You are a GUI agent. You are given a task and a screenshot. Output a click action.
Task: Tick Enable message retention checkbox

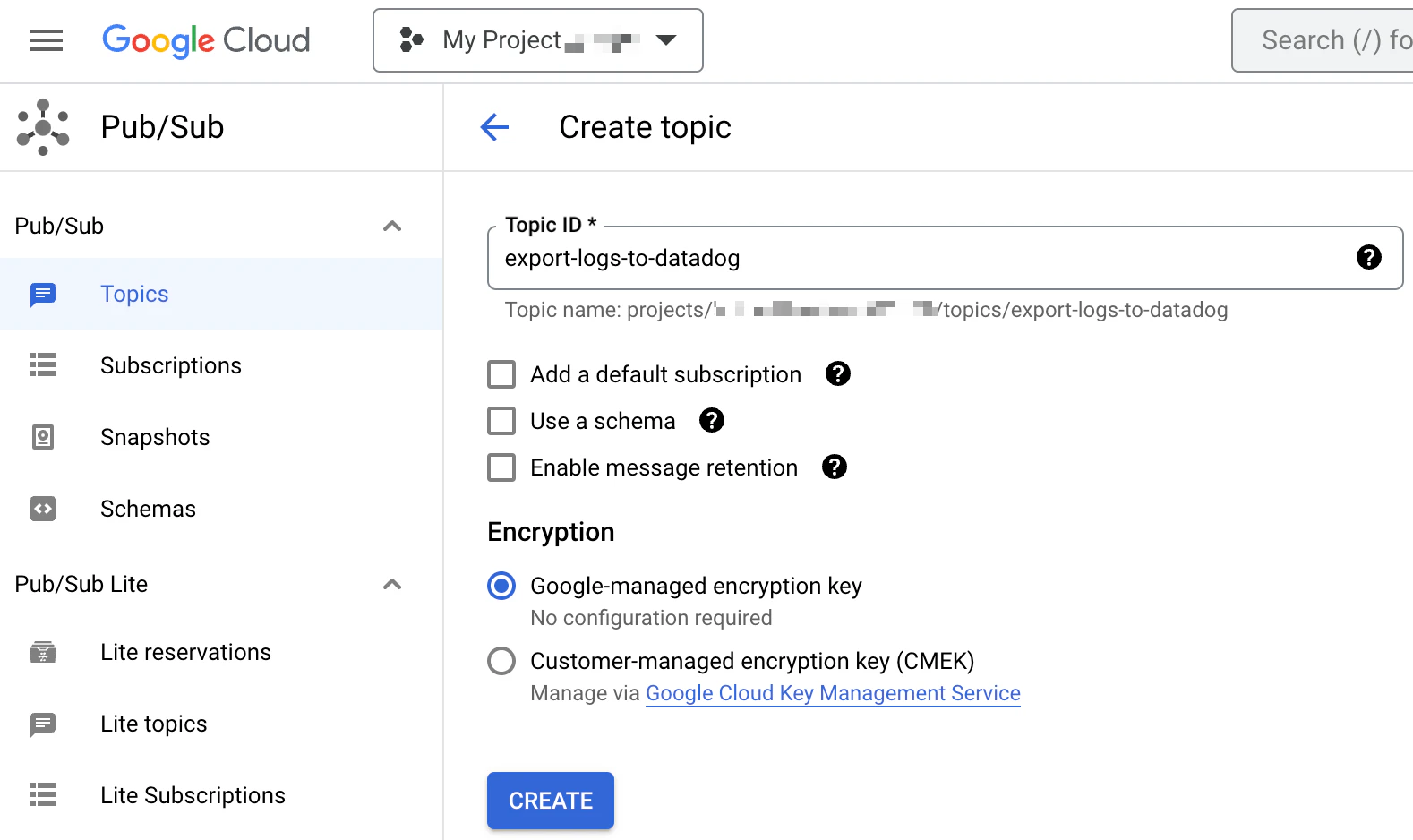[501, 467]
